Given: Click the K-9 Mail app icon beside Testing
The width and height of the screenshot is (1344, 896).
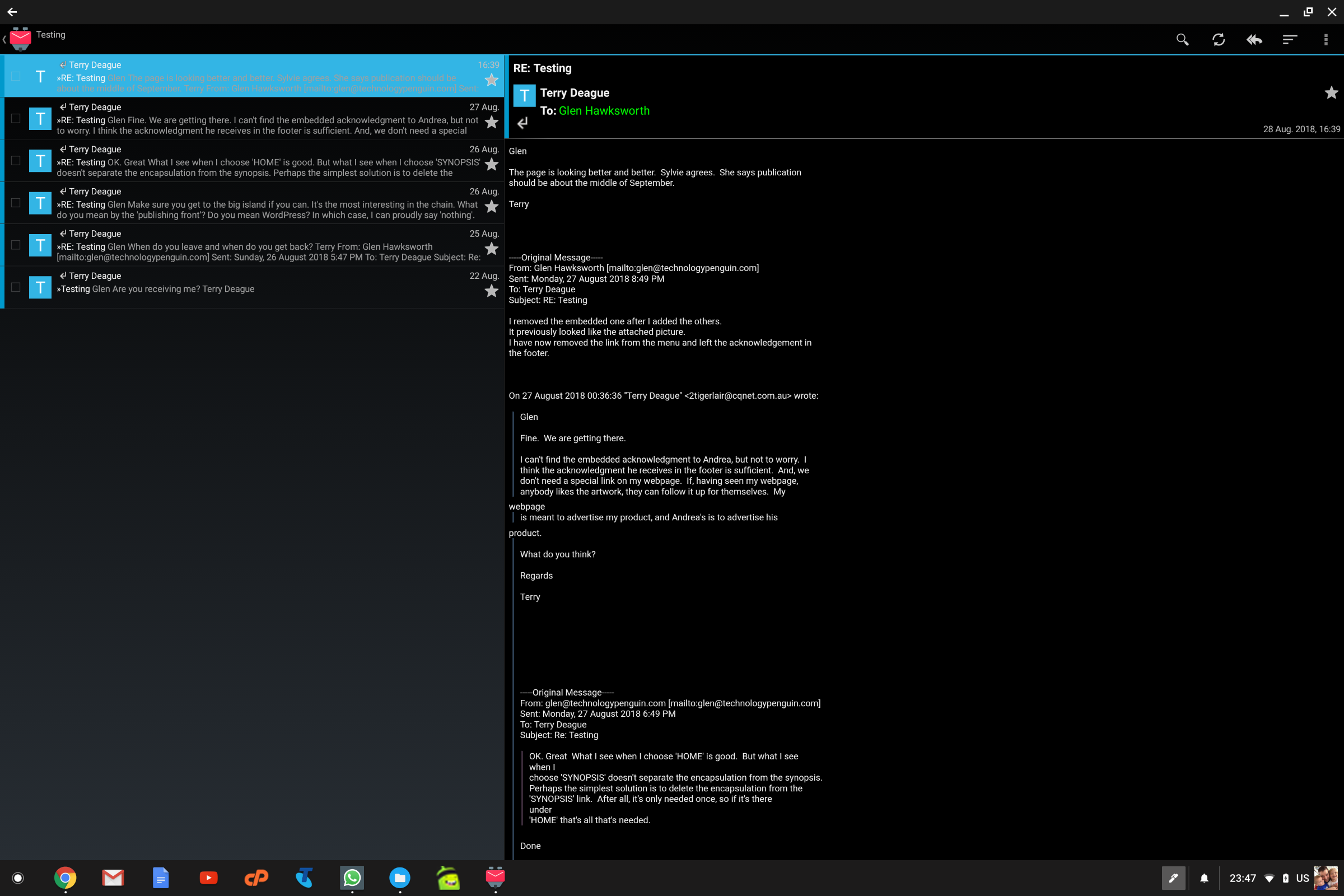Looking at the screenshot, I should (21, 39).
